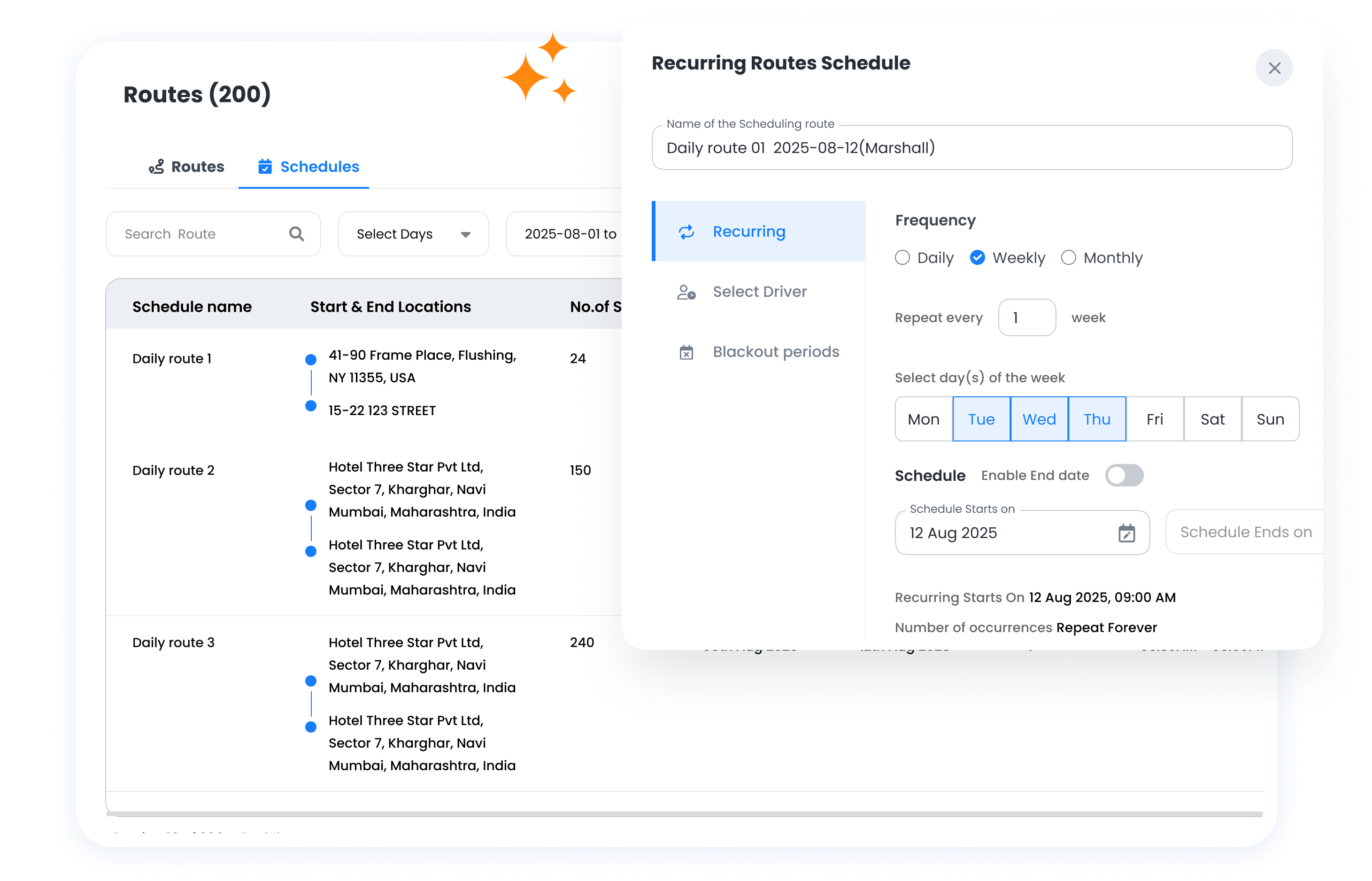Open the Select Days dropdown
The height and width of the screenshot is (881, 1372).
pyautogui.click(x=412, y=233)
